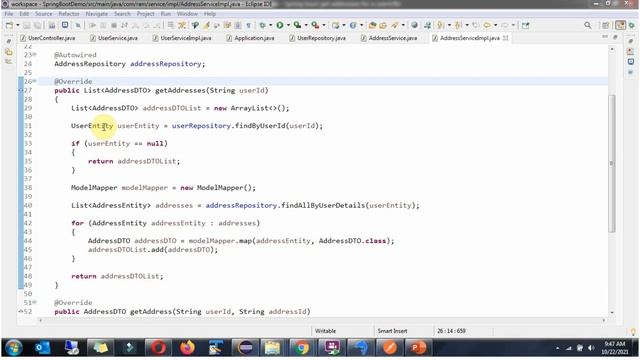The width and height of the screenshot is (640, 360).
Task: Expand the Coverage dropdown arrow
Action: [x=306, y=25]
